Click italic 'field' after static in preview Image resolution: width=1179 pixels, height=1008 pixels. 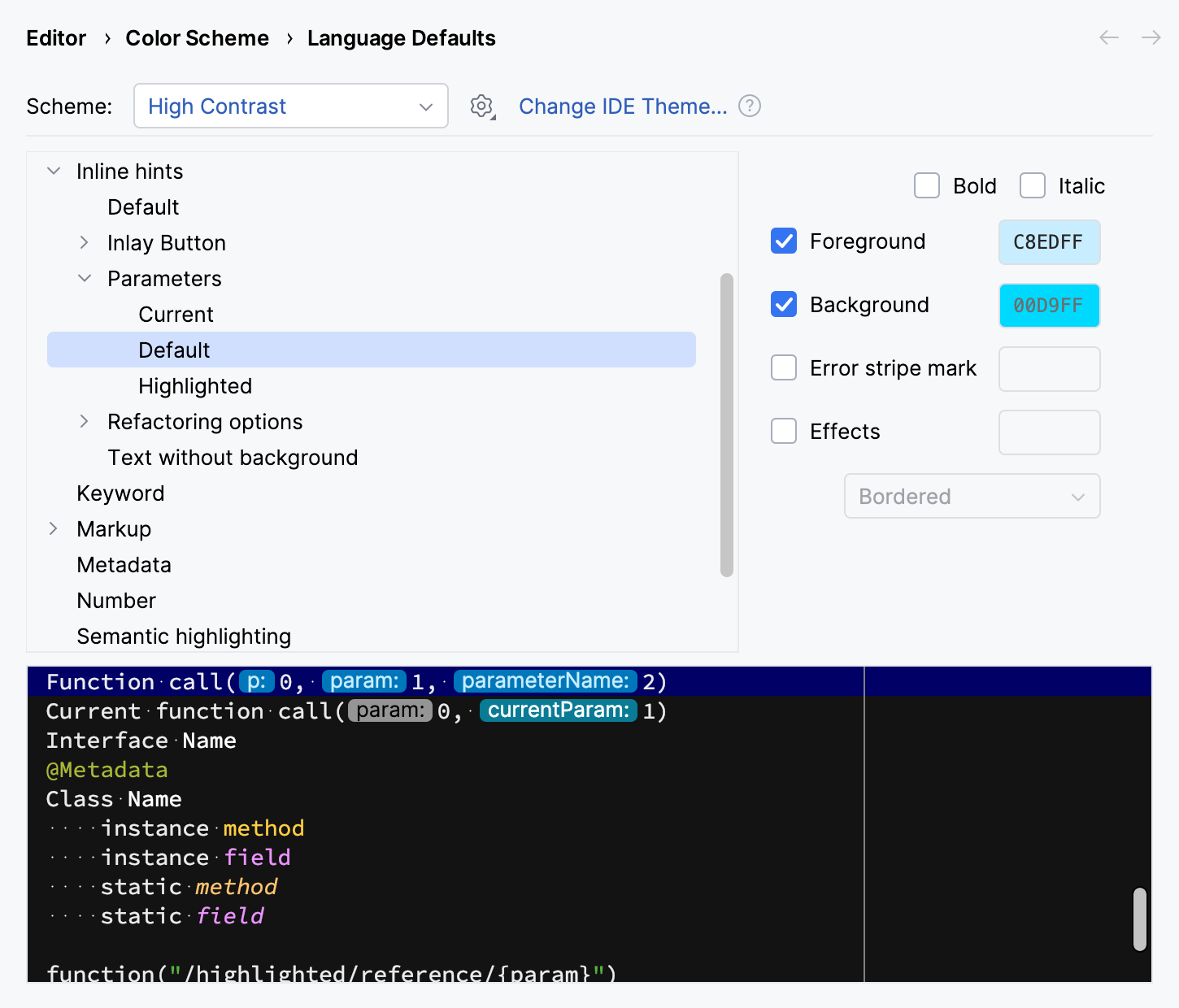tap(230, 916)
